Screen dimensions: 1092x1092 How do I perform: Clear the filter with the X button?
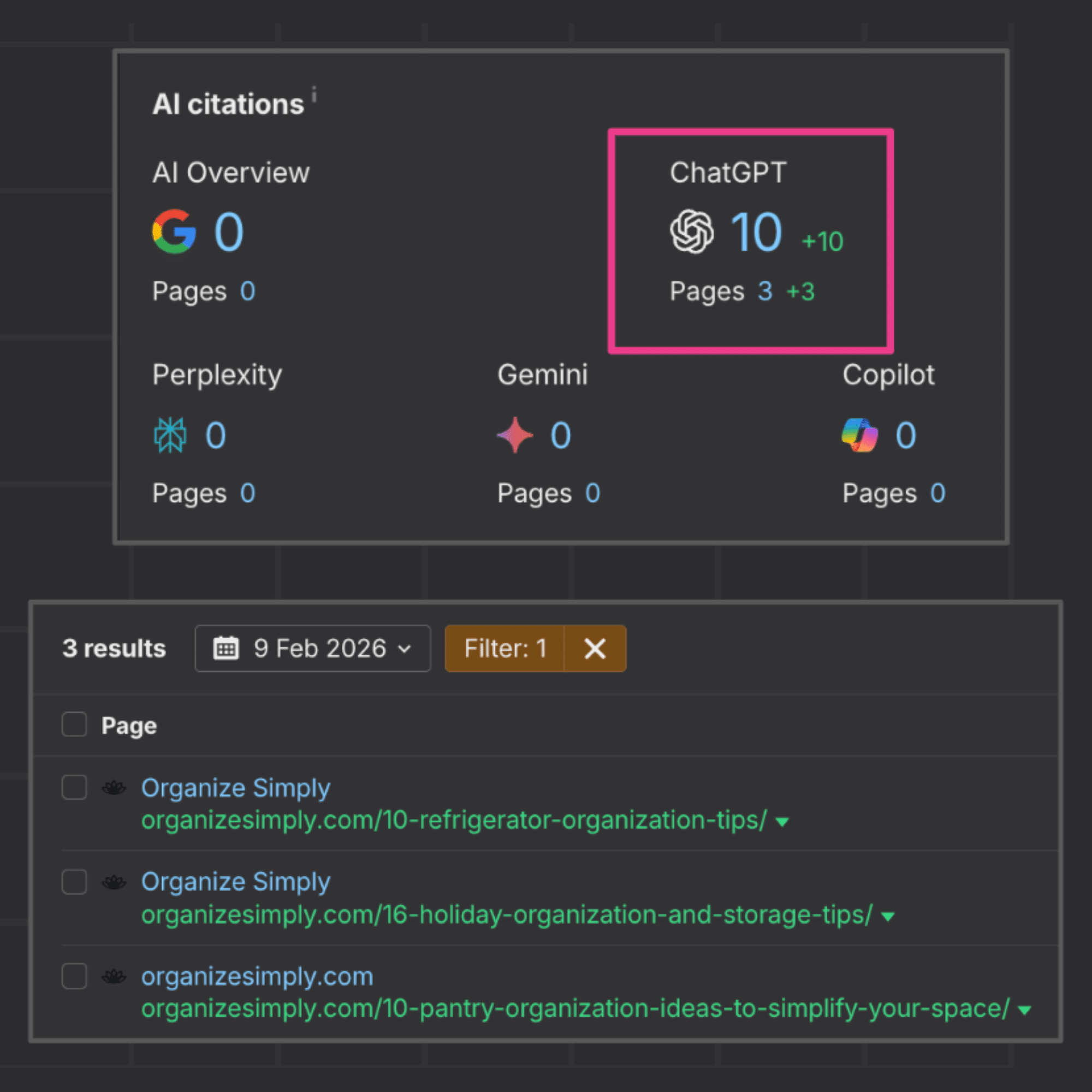pyautogui.click(x=595, y=648)
